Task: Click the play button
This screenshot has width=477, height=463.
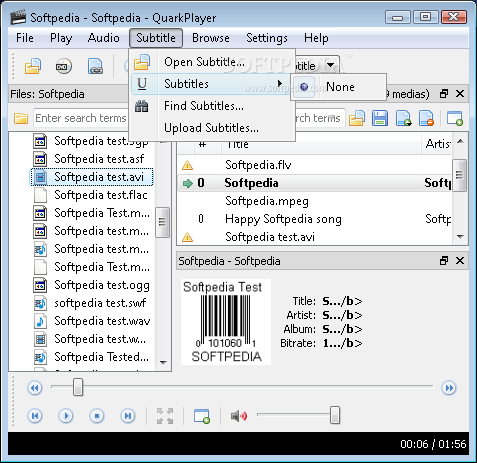Action: point(66,416)
